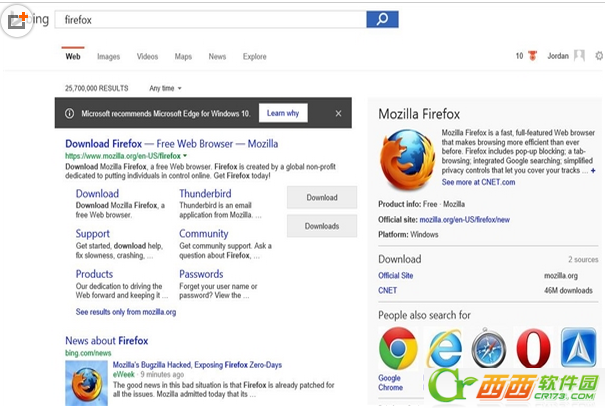Open the Firefox news thumbnail image
Screen dimensions: 605x408
pos(86,383)
